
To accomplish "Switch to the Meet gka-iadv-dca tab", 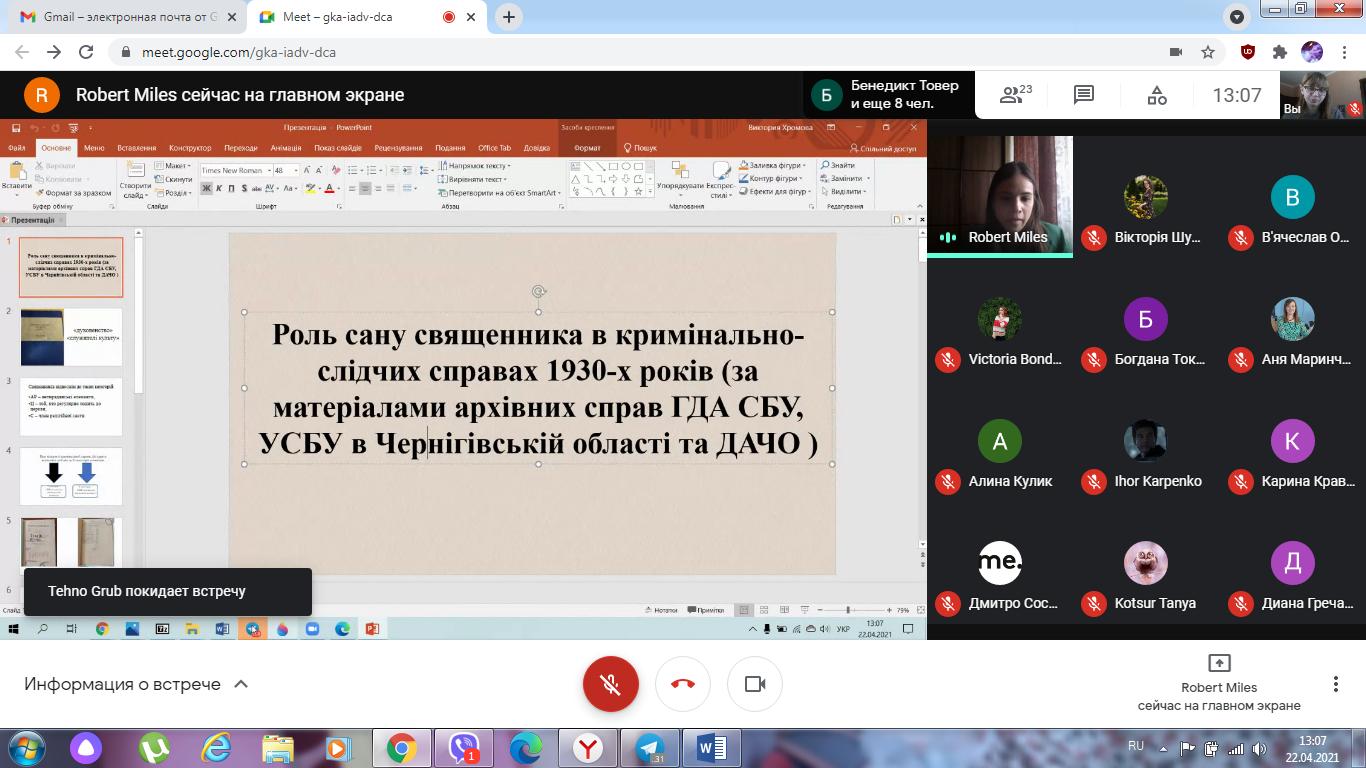I will (x=365, y=17).
